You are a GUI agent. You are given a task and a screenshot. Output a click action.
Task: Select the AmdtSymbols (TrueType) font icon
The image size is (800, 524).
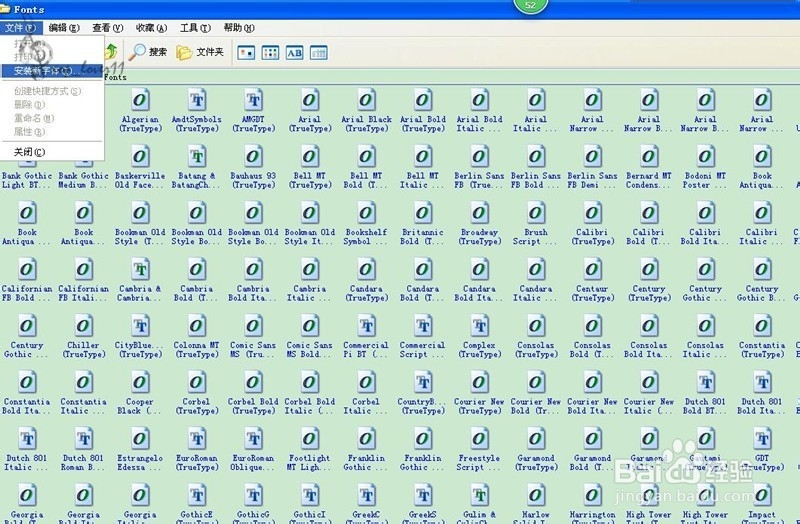click(x=197, y=99)
